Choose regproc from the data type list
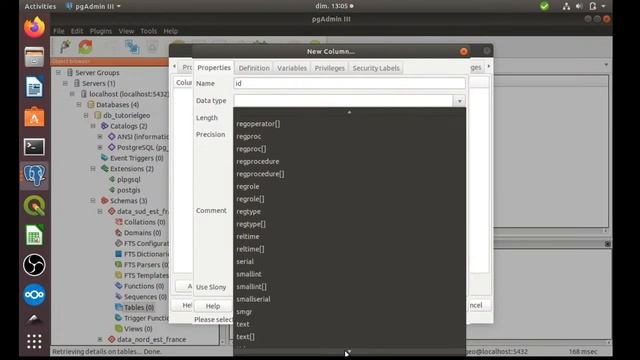 click(x=249, y=136)
